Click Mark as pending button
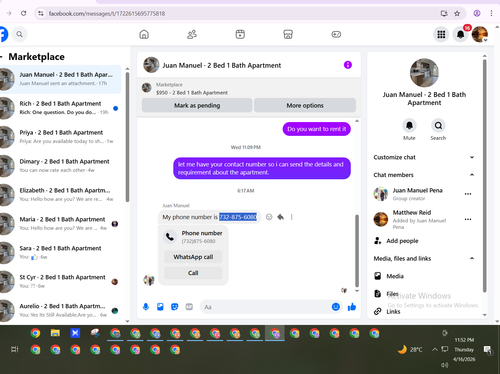The image size is (500, 374). click(197, 105)
